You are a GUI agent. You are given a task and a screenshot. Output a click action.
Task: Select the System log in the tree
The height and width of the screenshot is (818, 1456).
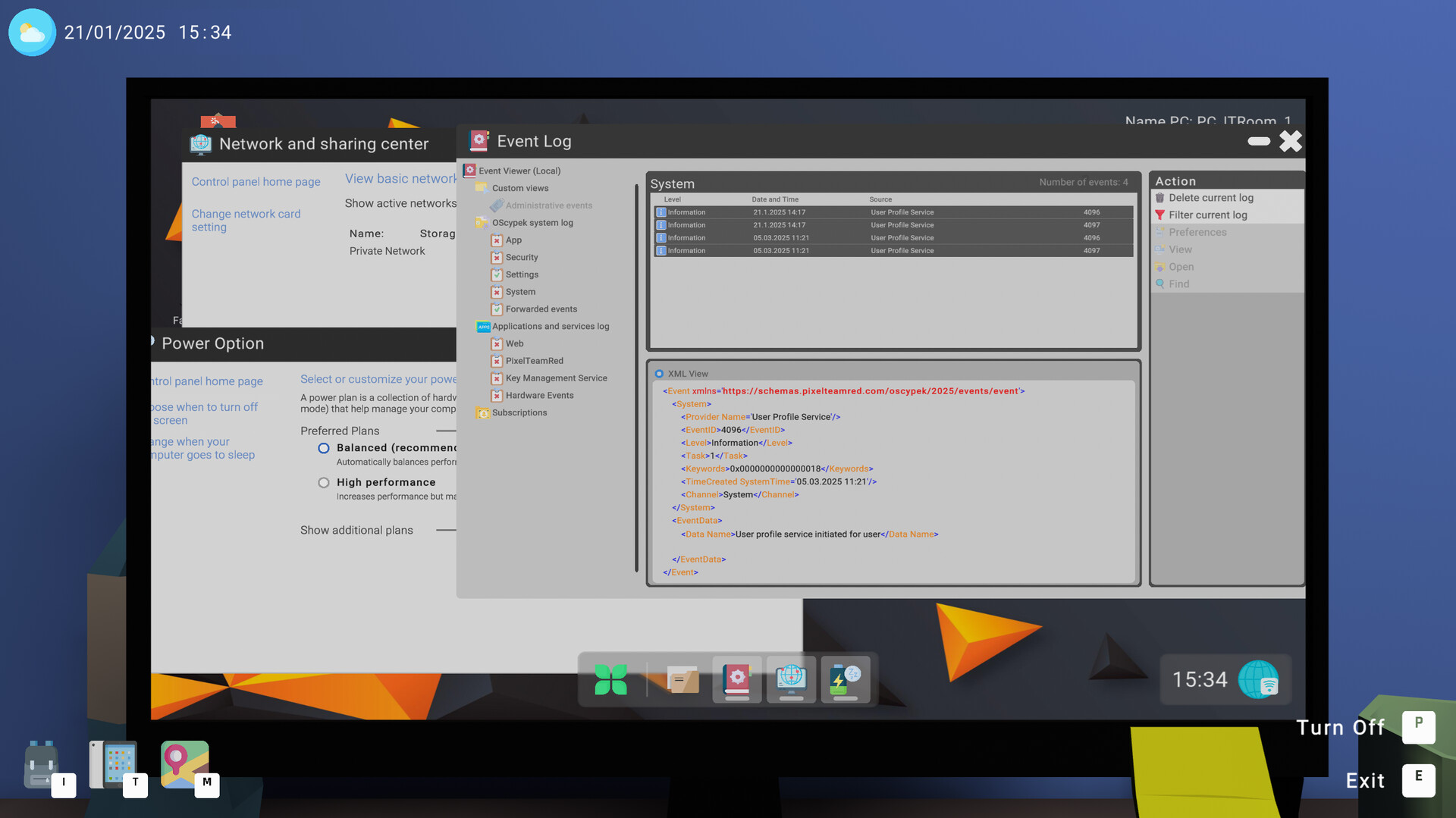click(519, 292)
